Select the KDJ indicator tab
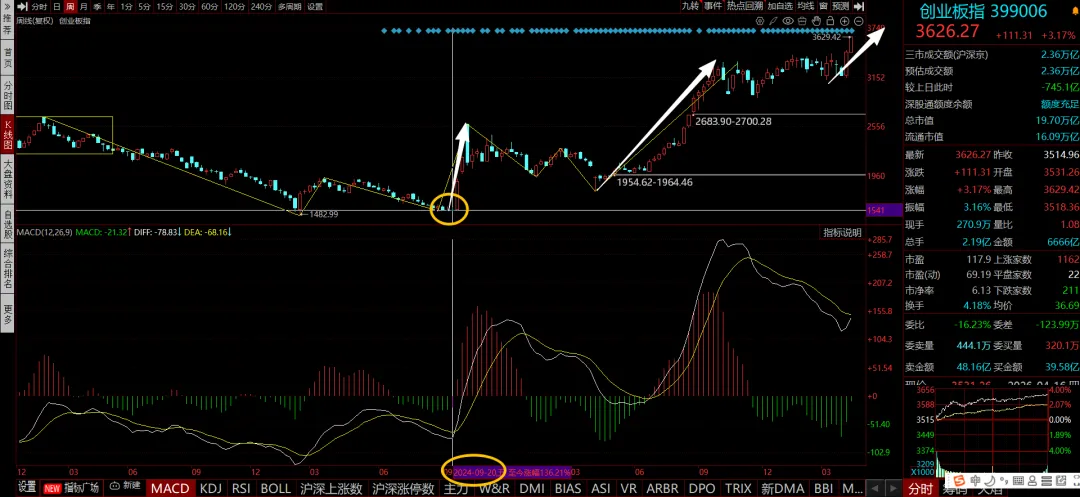This screenshot has height=497, width=1080. (212, 488)
